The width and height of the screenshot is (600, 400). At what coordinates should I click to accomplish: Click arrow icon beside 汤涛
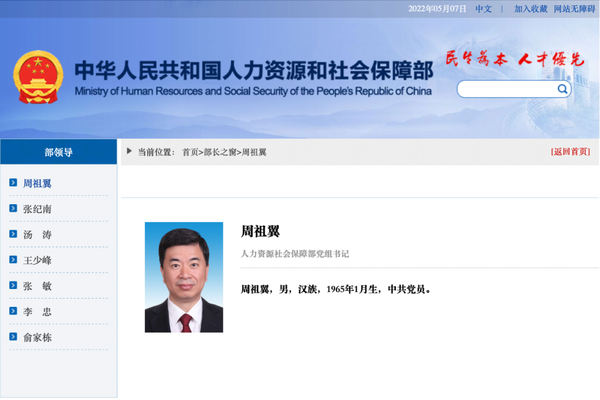click(13, 234)
